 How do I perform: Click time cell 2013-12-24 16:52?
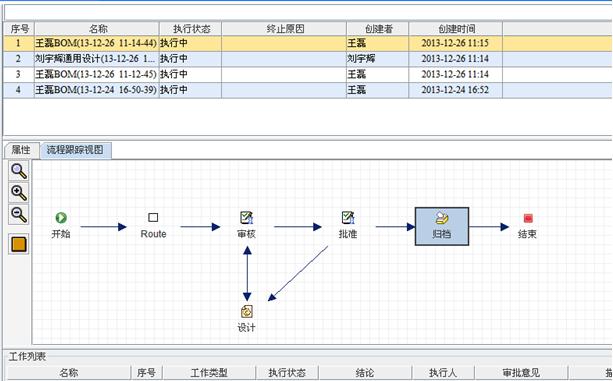click(455, 90)
